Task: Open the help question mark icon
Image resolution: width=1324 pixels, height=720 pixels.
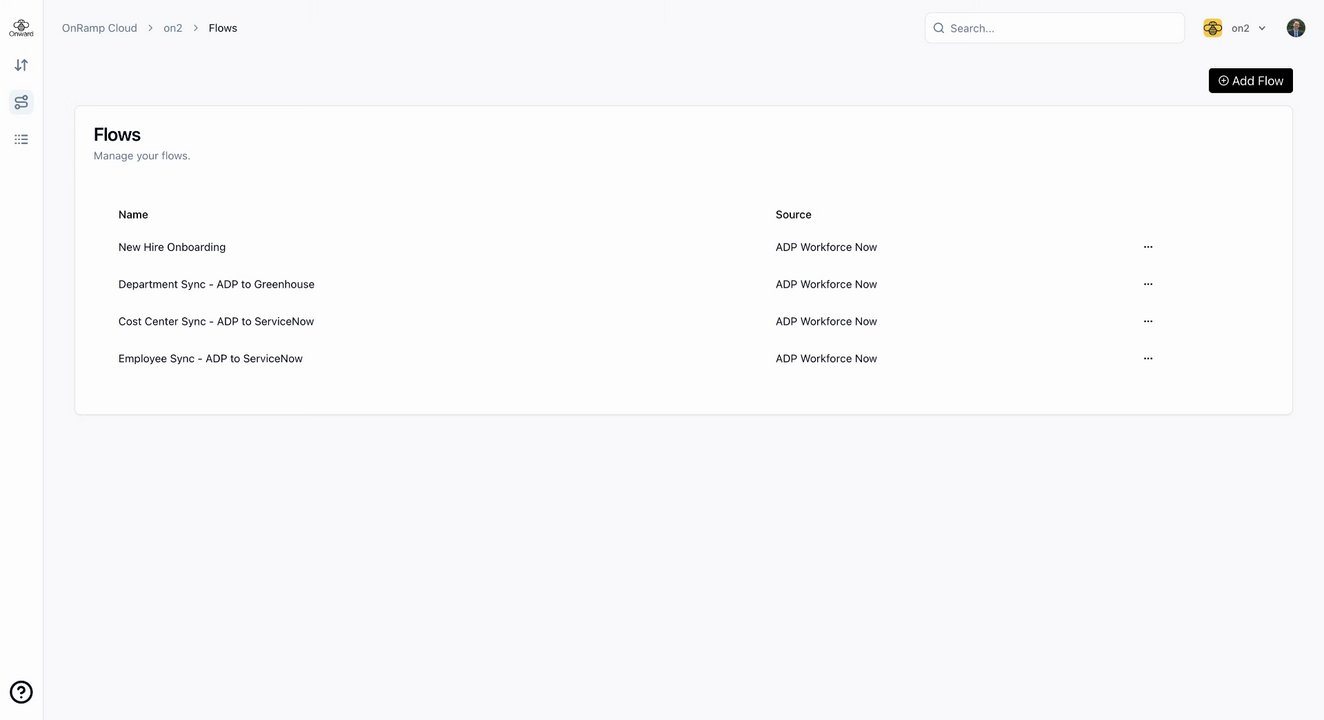Action: pos(21,692)
